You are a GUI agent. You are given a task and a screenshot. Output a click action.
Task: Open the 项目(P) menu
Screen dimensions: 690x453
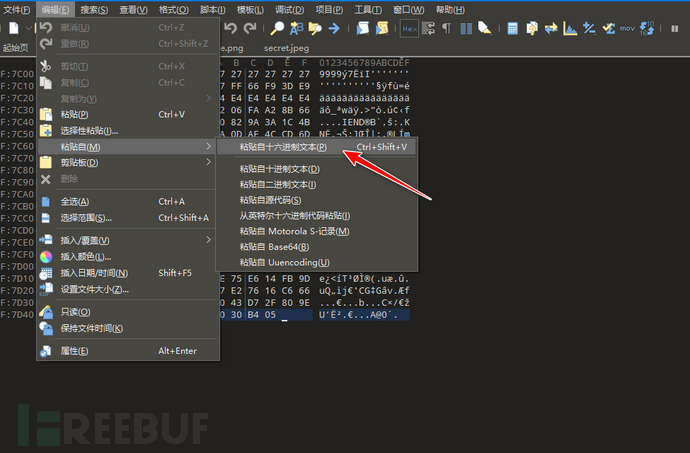pyautogui.click(x=329, y=10)
